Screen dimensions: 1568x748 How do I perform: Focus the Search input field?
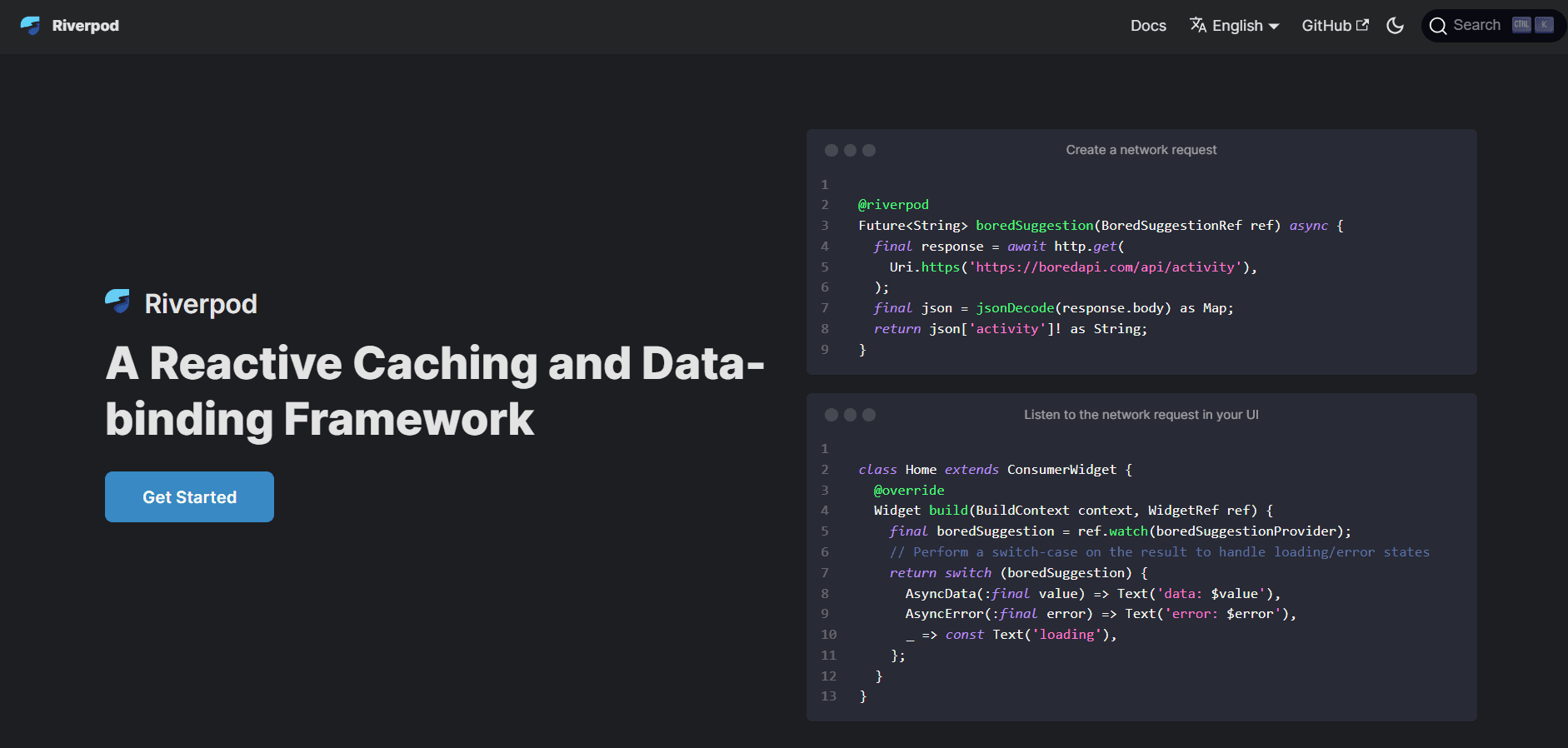pos(1476,25)
